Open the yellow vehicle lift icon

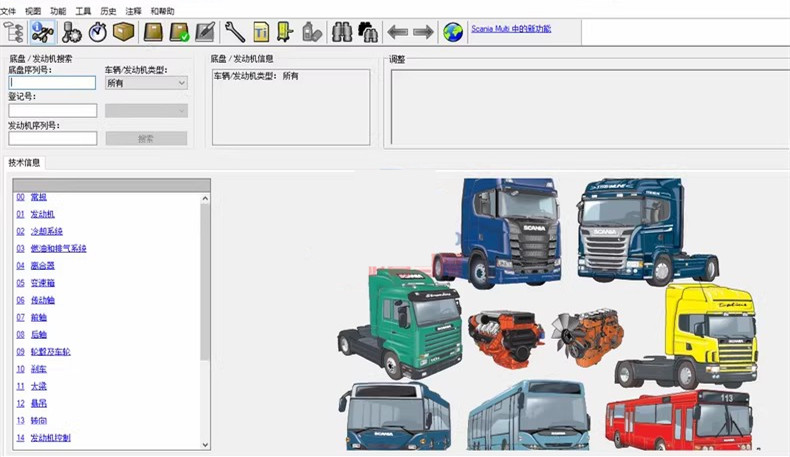click(x=285, y=33)
